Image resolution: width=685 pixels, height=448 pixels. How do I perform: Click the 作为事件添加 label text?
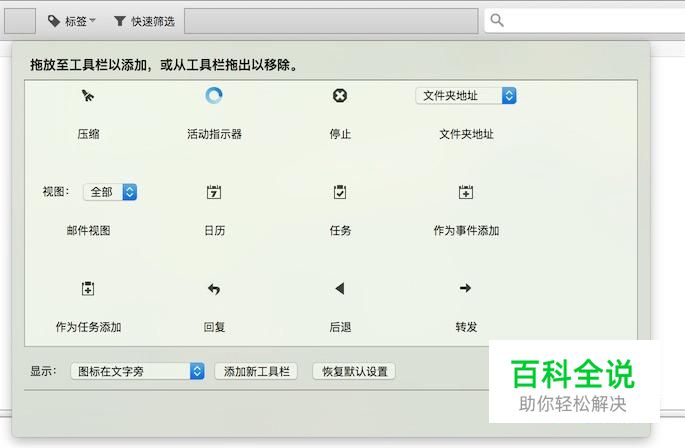[x=466, y=230]
